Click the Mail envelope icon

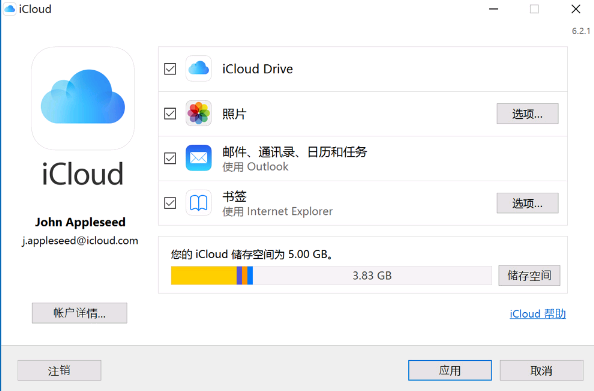tap(199, 158)
